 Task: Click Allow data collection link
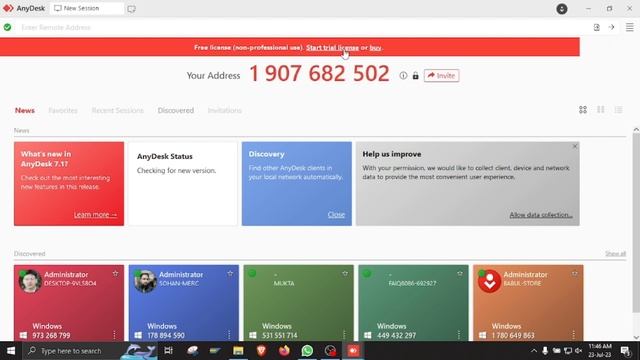coord(541,215)
